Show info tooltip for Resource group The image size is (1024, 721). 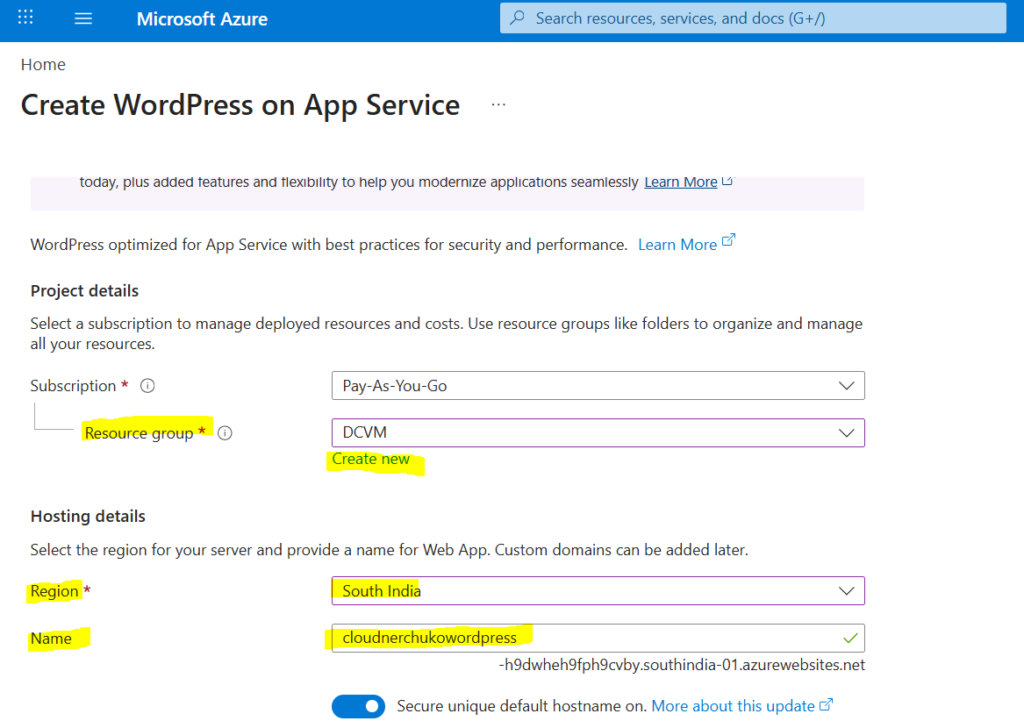click(225, 433)
